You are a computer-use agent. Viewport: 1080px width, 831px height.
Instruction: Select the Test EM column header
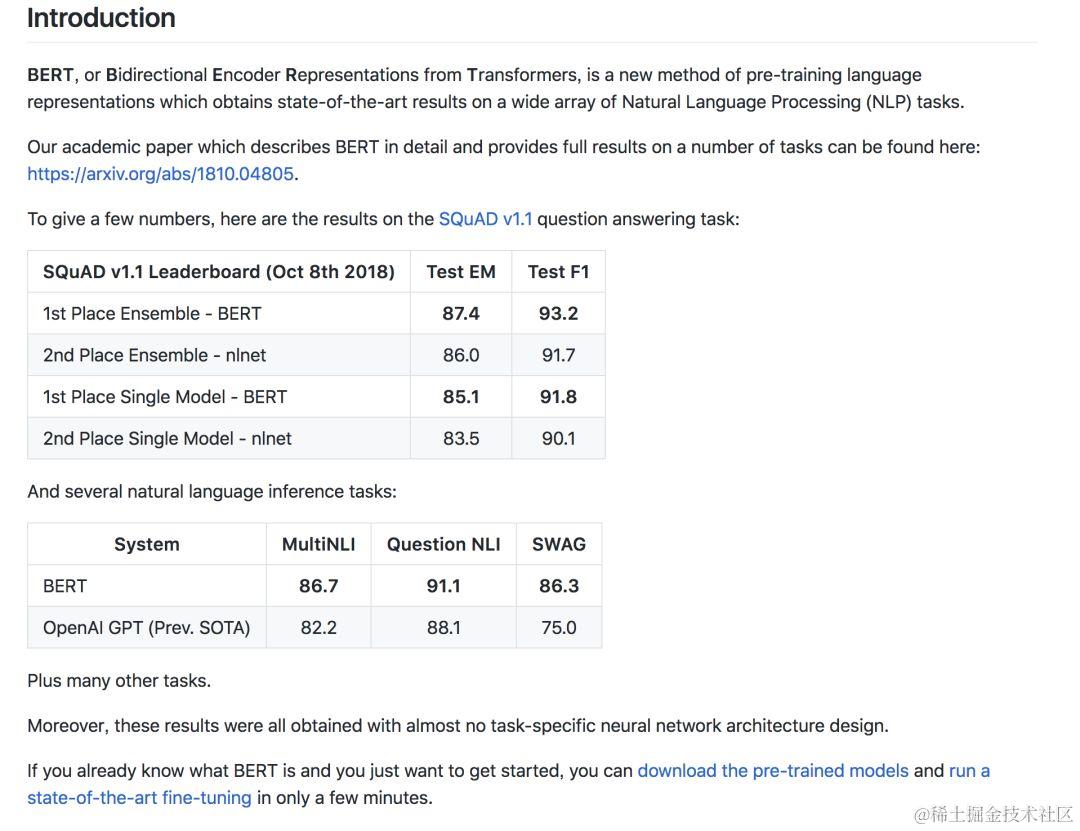point(461,271)
